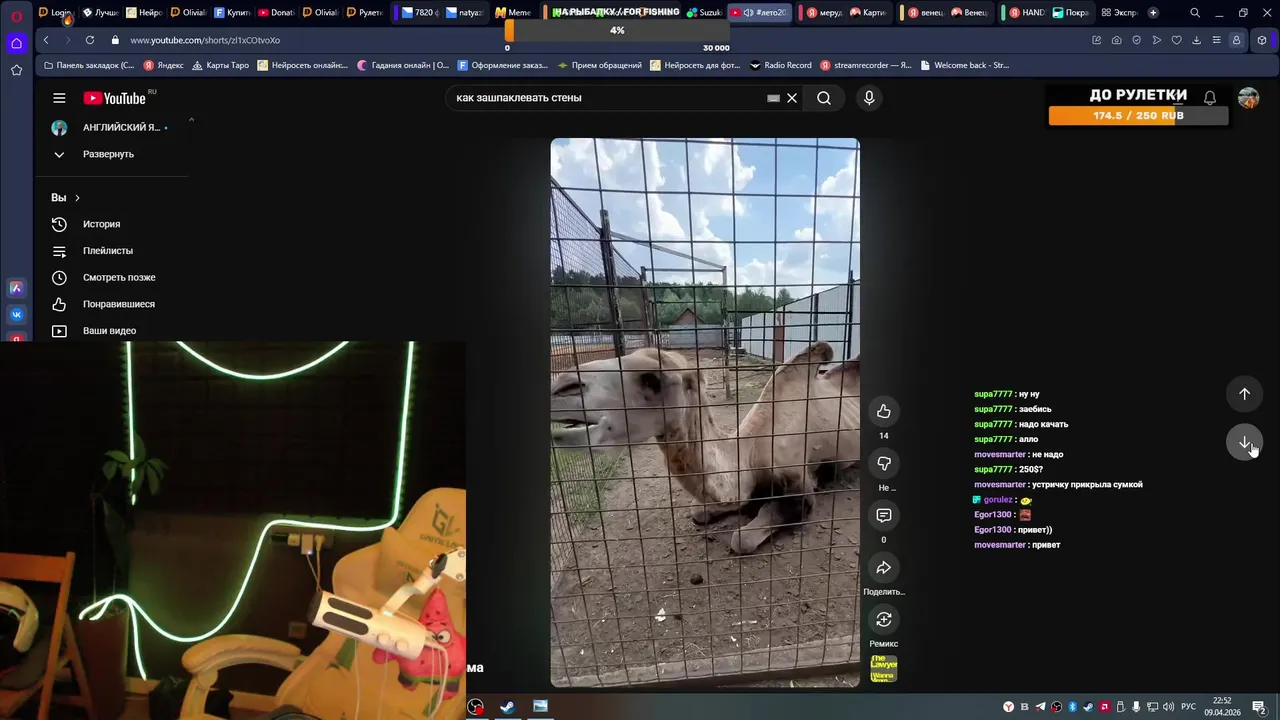Open the browser downloads panel
This screenshot has height=720, width=1280.
click(x=1196, y=40)
